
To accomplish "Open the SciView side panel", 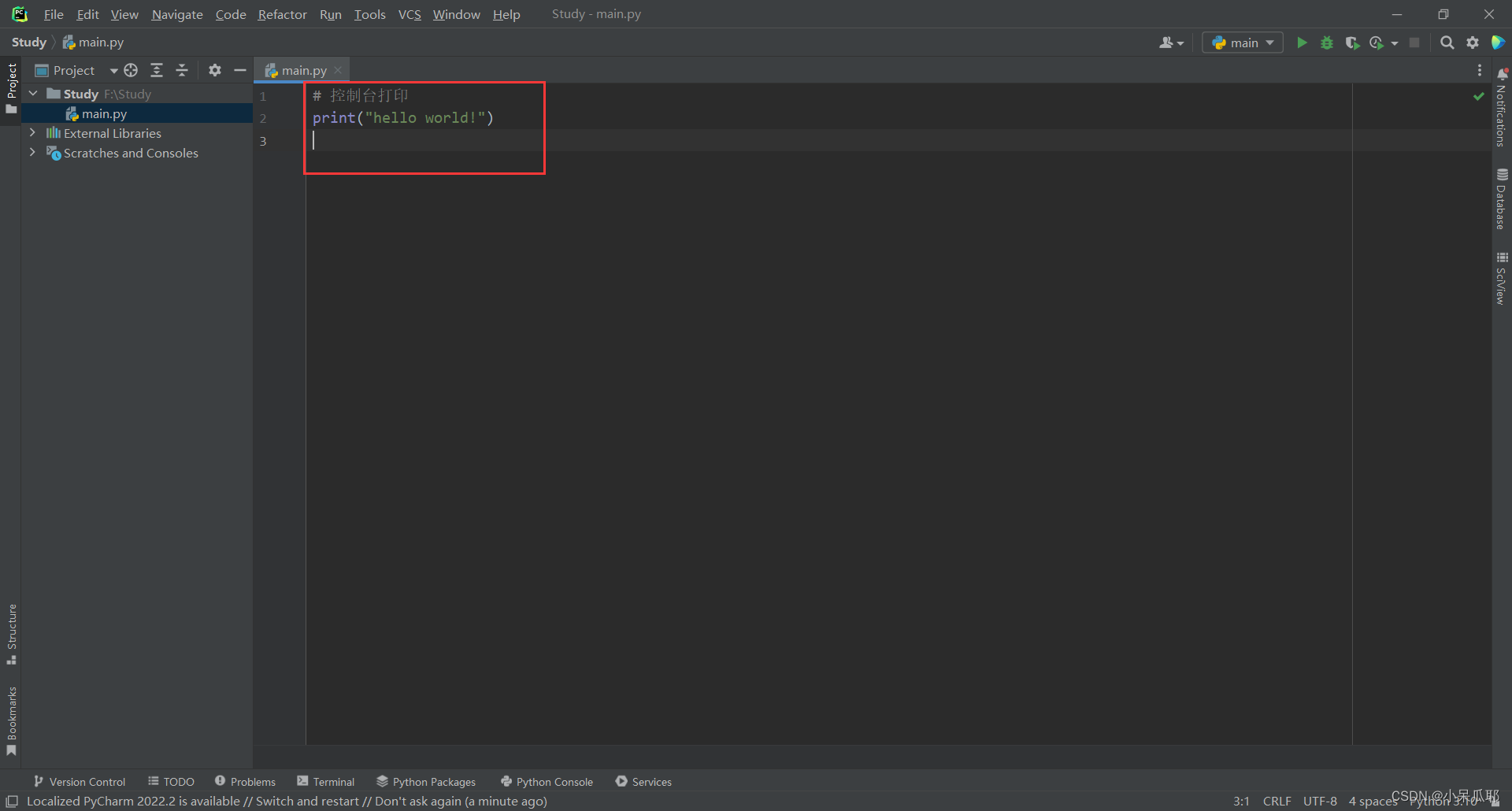I will pyautogui.click(x=1502, y=279).
